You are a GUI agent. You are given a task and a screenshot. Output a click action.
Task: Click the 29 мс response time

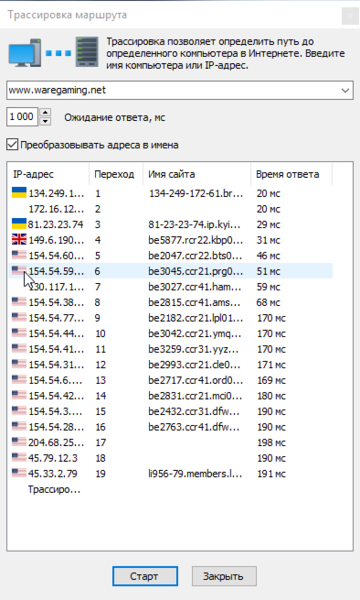pos(268,224)
